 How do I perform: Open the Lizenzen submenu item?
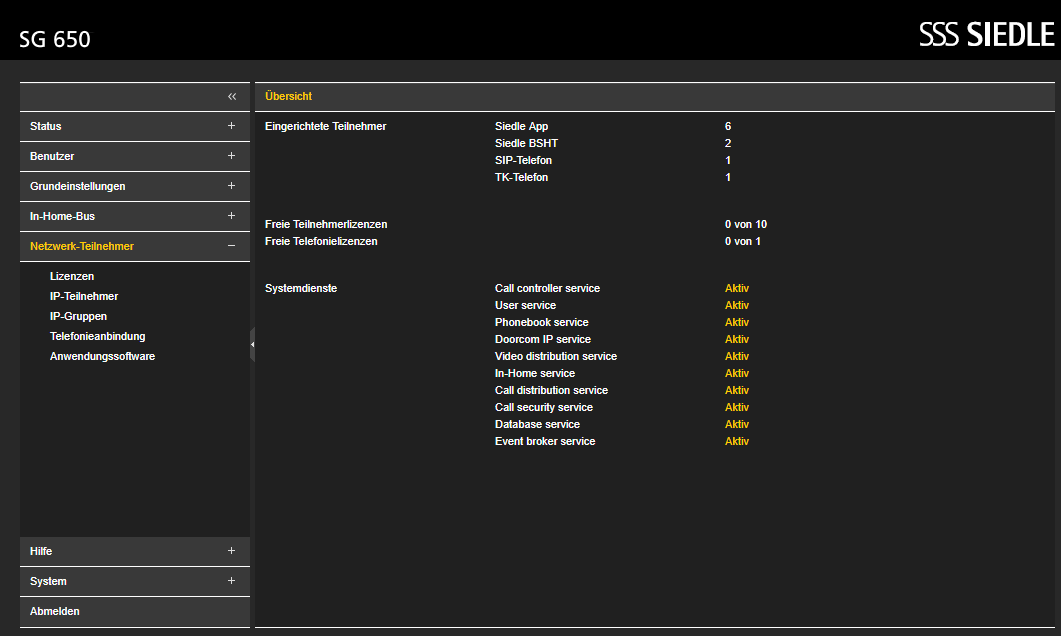click(72, 276)
